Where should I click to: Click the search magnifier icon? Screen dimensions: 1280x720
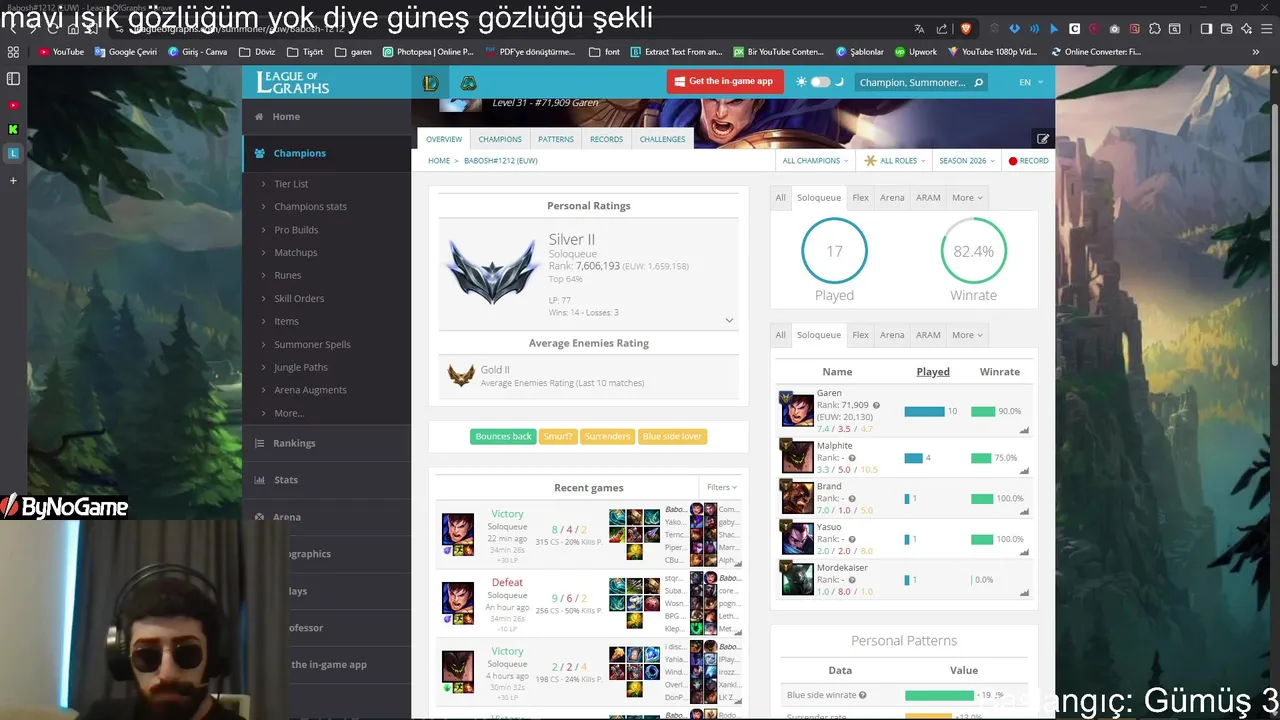[x=978, y=82]
